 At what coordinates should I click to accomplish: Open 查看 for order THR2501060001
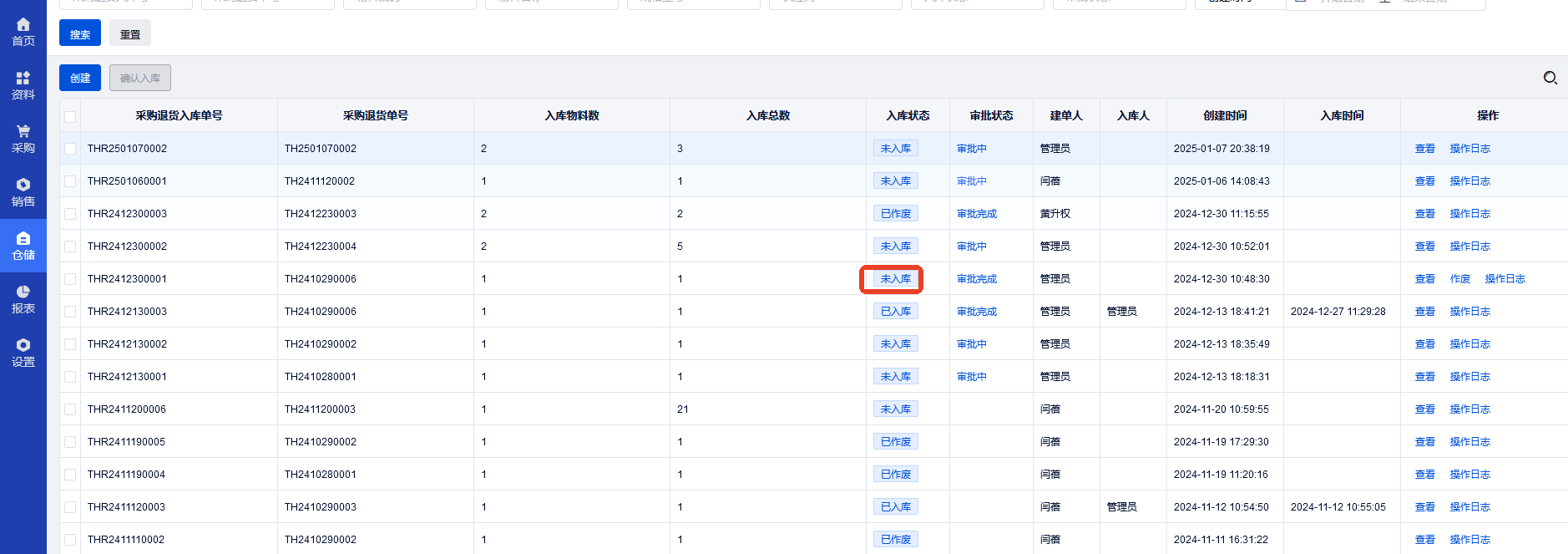click(1424, 181)
